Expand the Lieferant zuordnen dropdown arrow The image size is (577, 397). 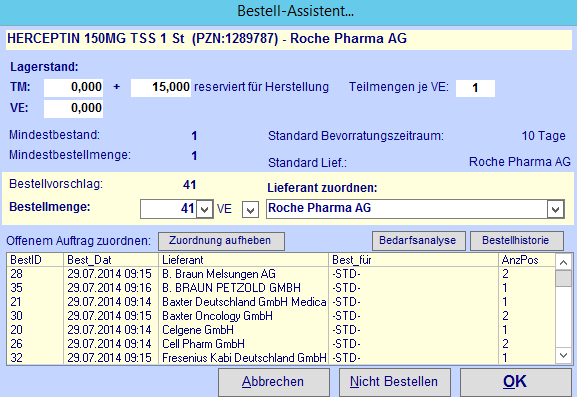[x=556, y=209]
